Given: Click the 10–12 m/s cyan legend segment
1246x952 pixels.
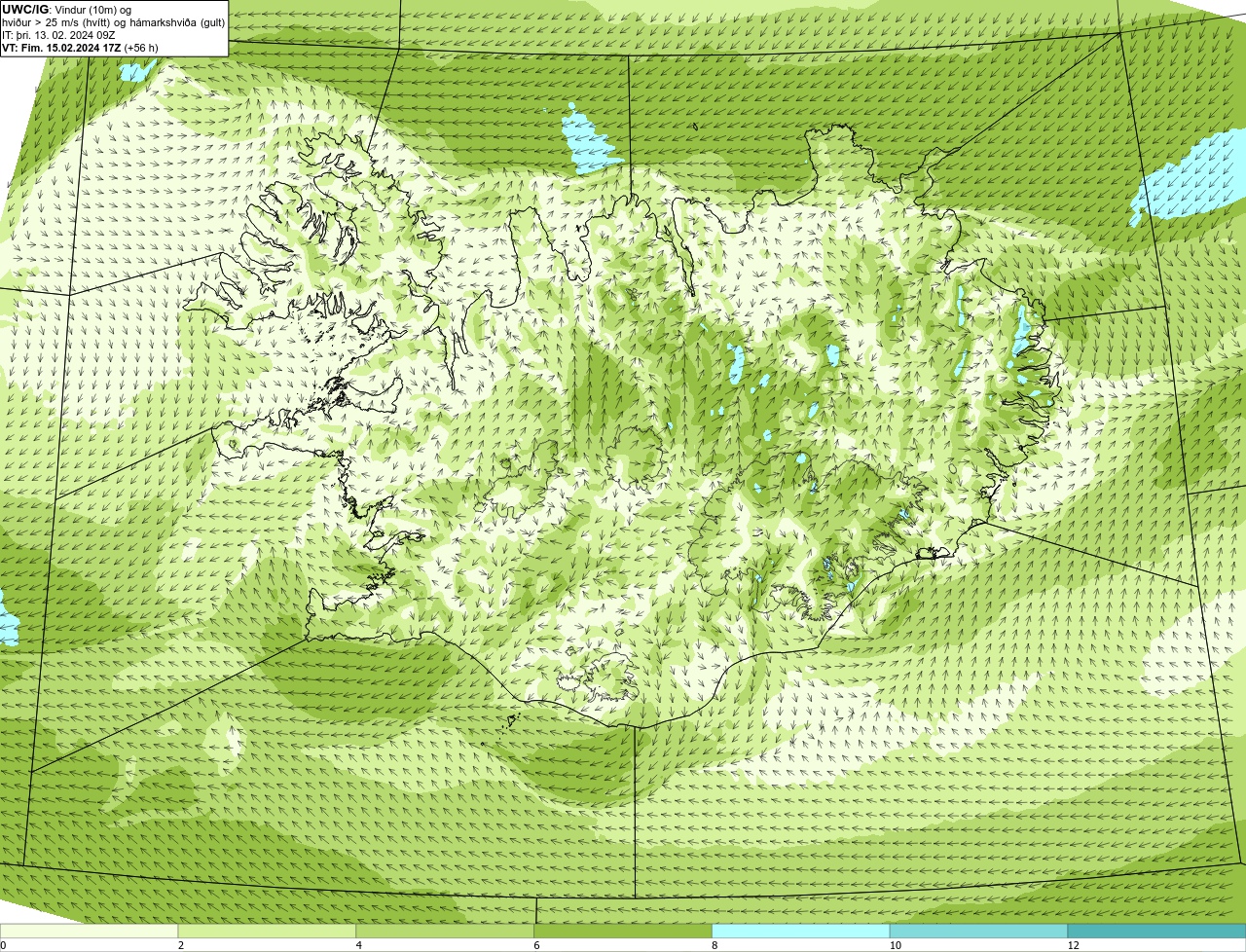Looking at the screenshot, I should click(978, 931).
